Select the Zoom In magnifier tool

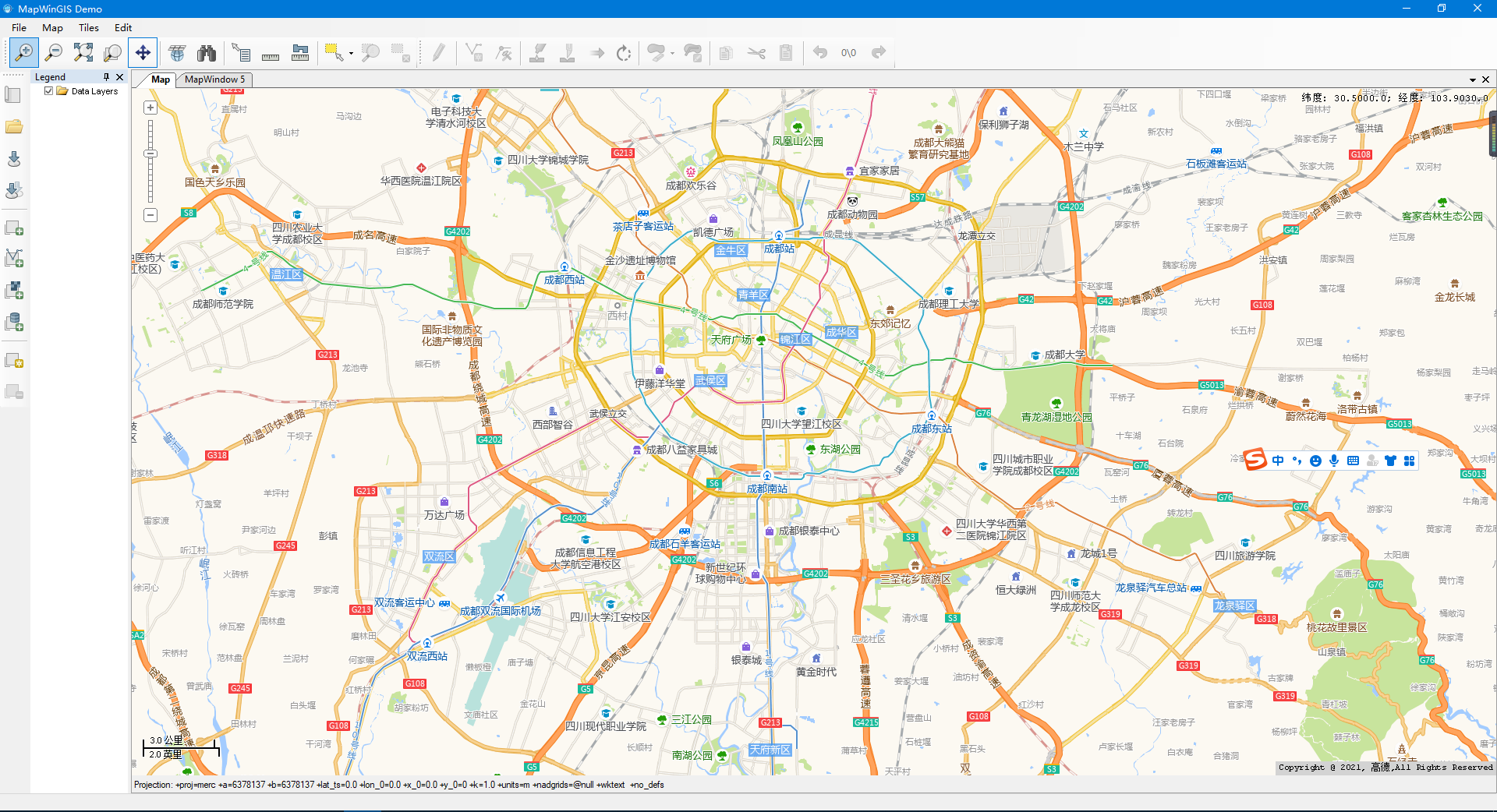click(x=23, y=53)
